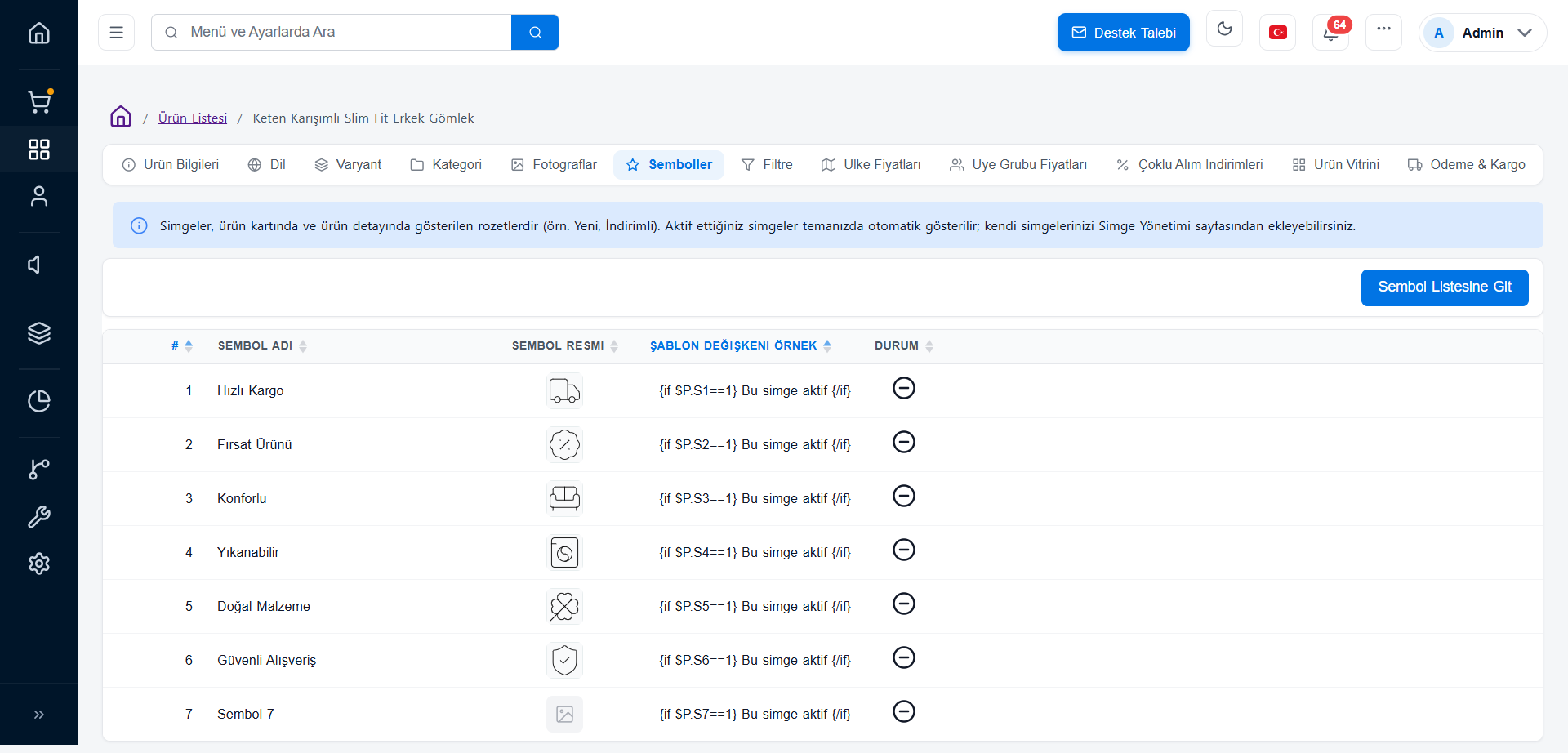The width and height of the screenshot is (1568, 753).
Task: Open the products grid icon in sidebar
Action: click(x=39, y=149)
